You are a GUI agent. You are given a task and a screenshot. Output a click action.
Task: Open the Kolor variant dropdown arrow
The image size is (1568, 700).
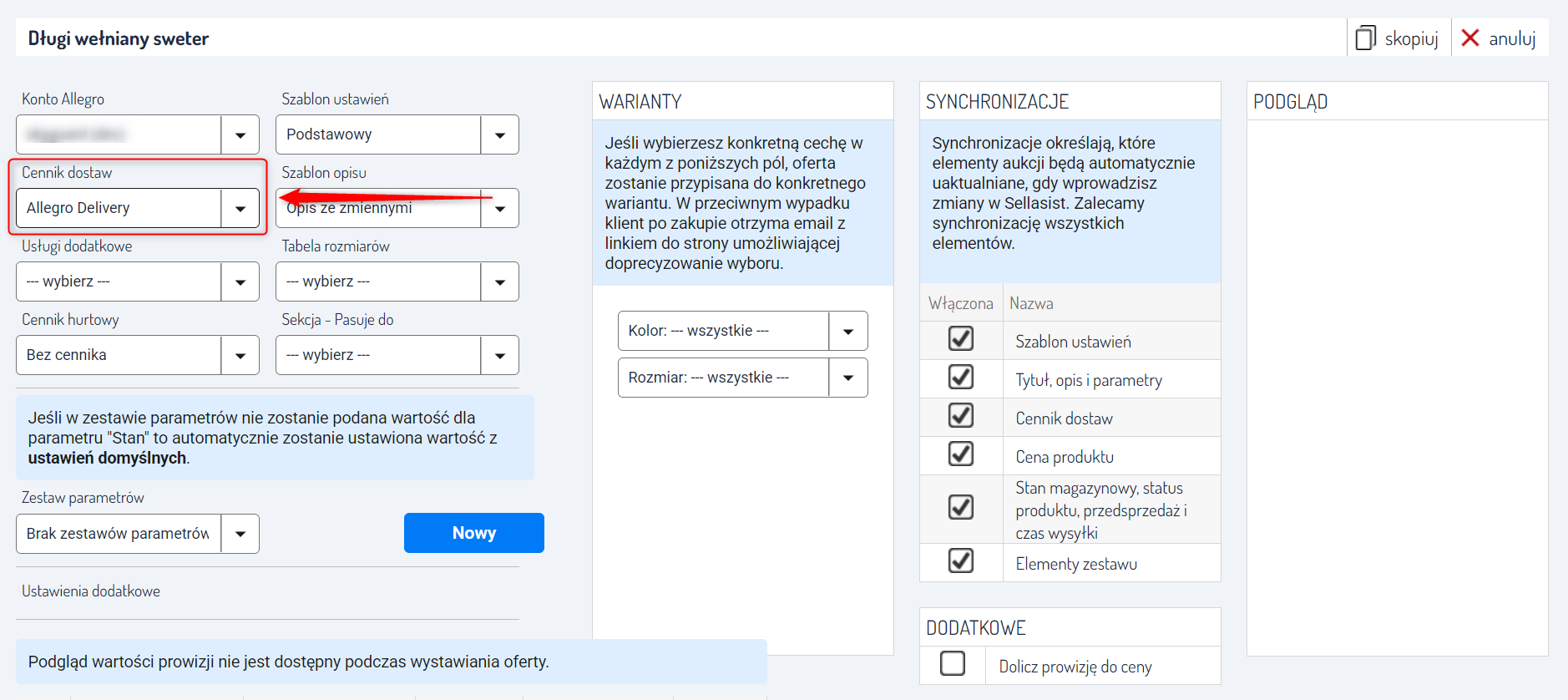(x=848, y=331)
